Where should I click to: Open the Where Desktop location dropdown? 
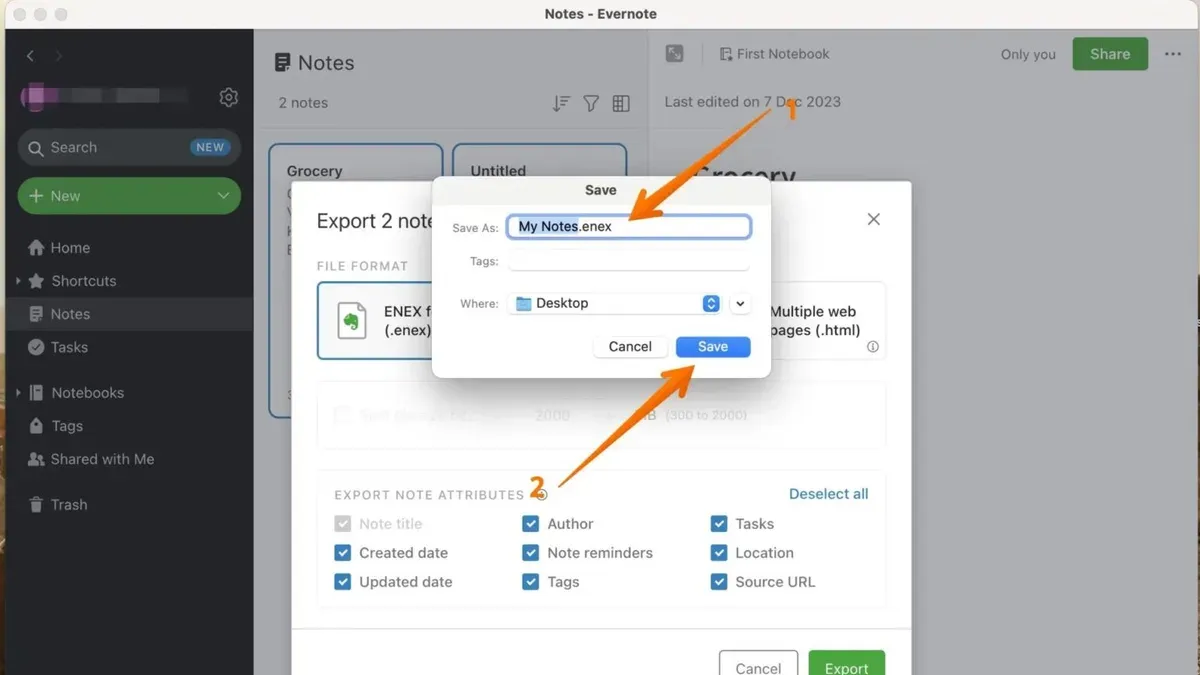[615, 303]
